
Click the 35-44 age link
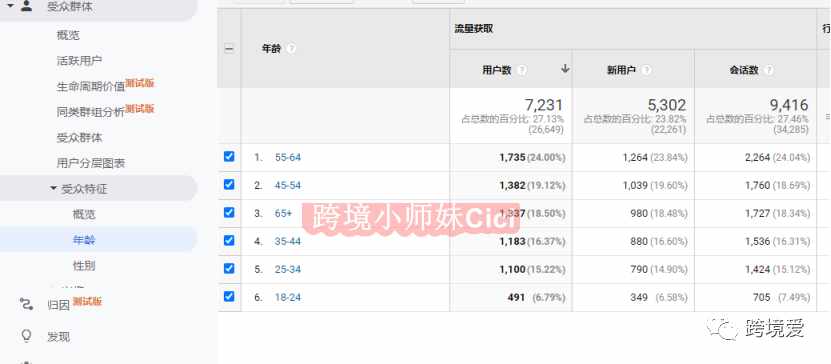point(288,242)
